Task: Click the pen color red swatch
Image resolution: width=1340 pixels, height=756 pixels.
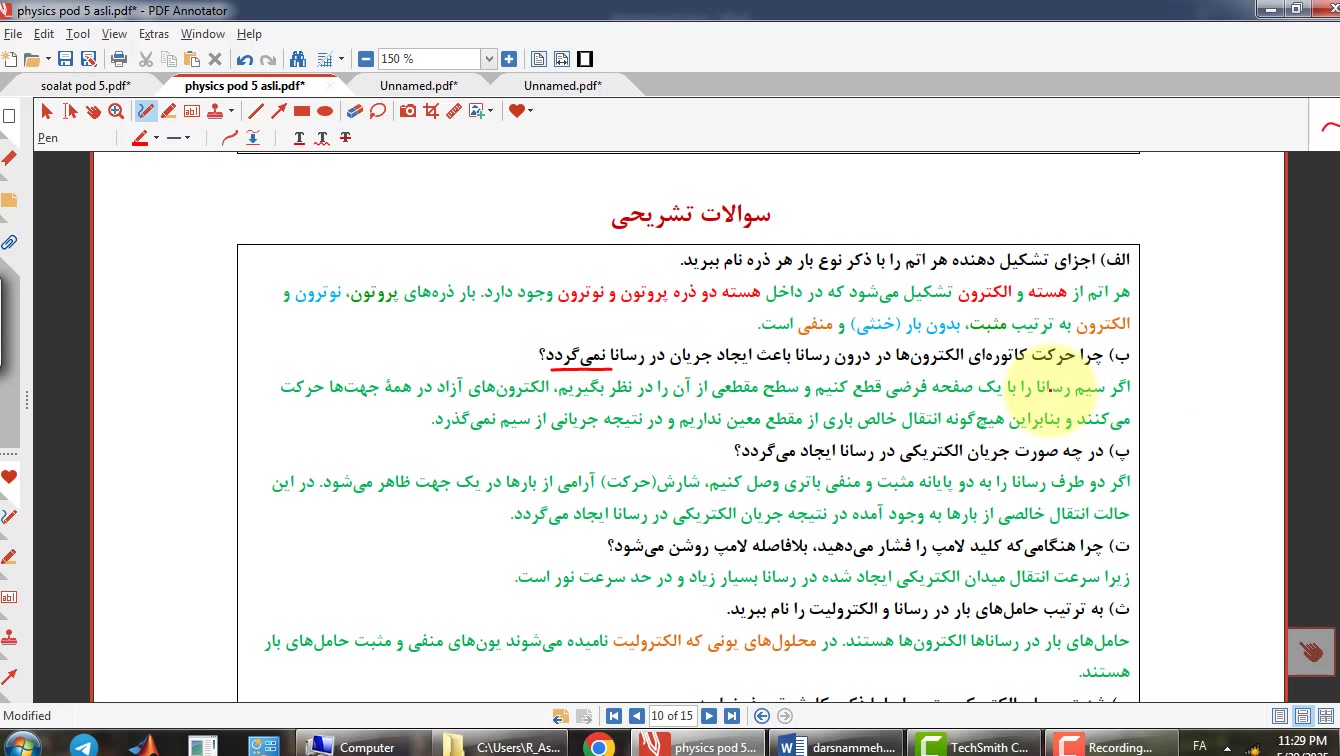Action: 139,138
